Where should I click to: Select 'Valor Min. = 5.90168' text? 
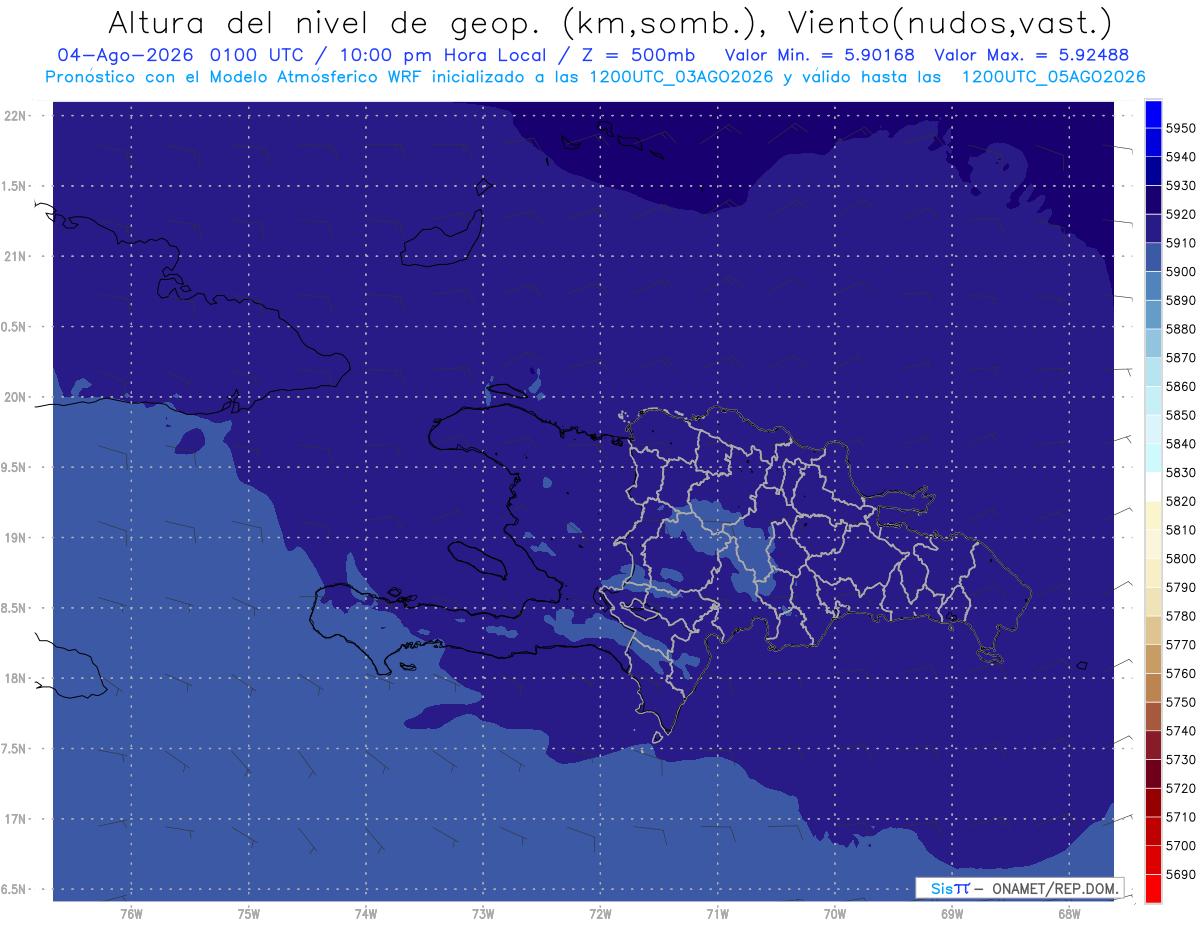[819, 55]
